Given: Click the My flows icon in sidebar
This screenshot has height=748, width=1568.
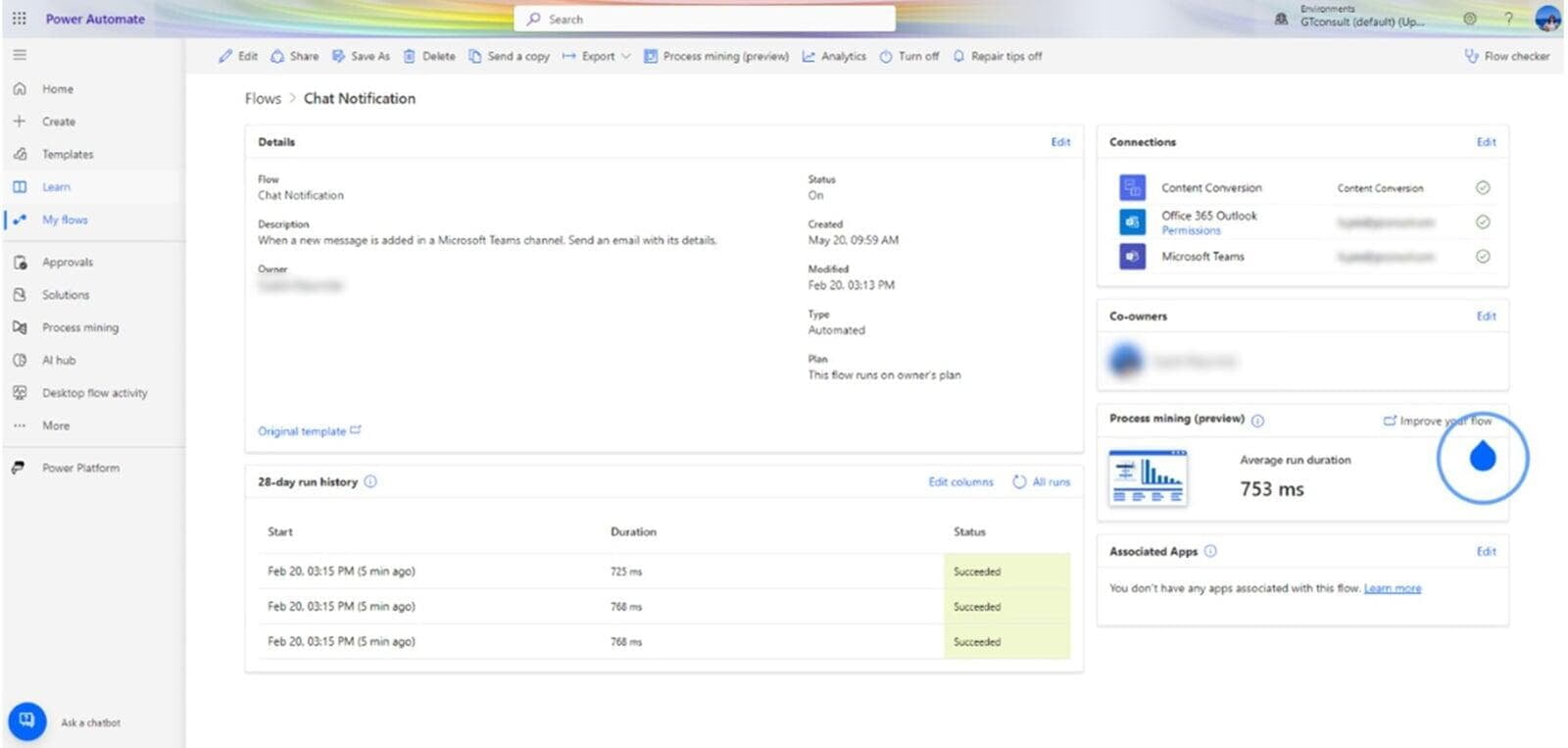Looking at the screenshot, I should pyautogui.click(x=20, y=220).
